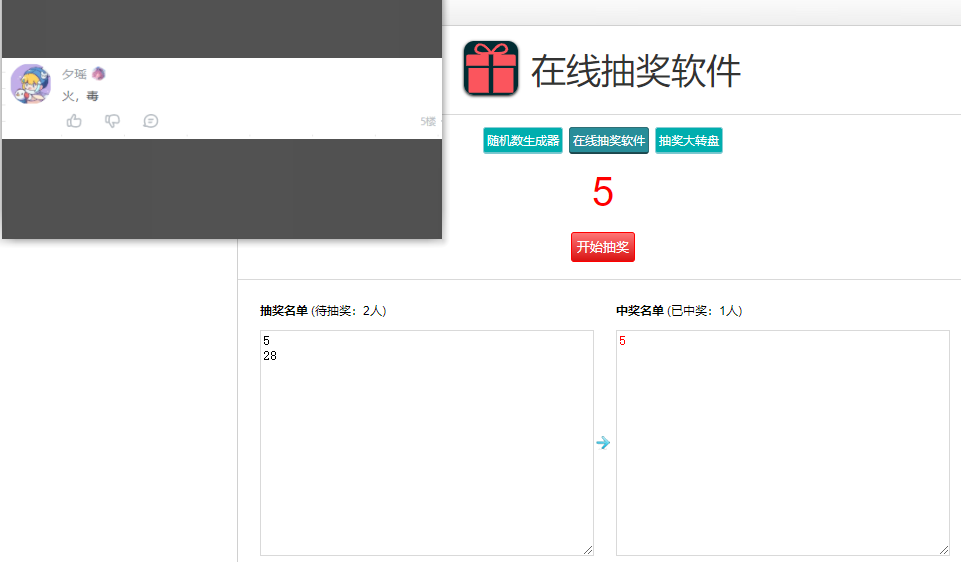
Task: Click the 5楼 floor label
Action: 428,121
